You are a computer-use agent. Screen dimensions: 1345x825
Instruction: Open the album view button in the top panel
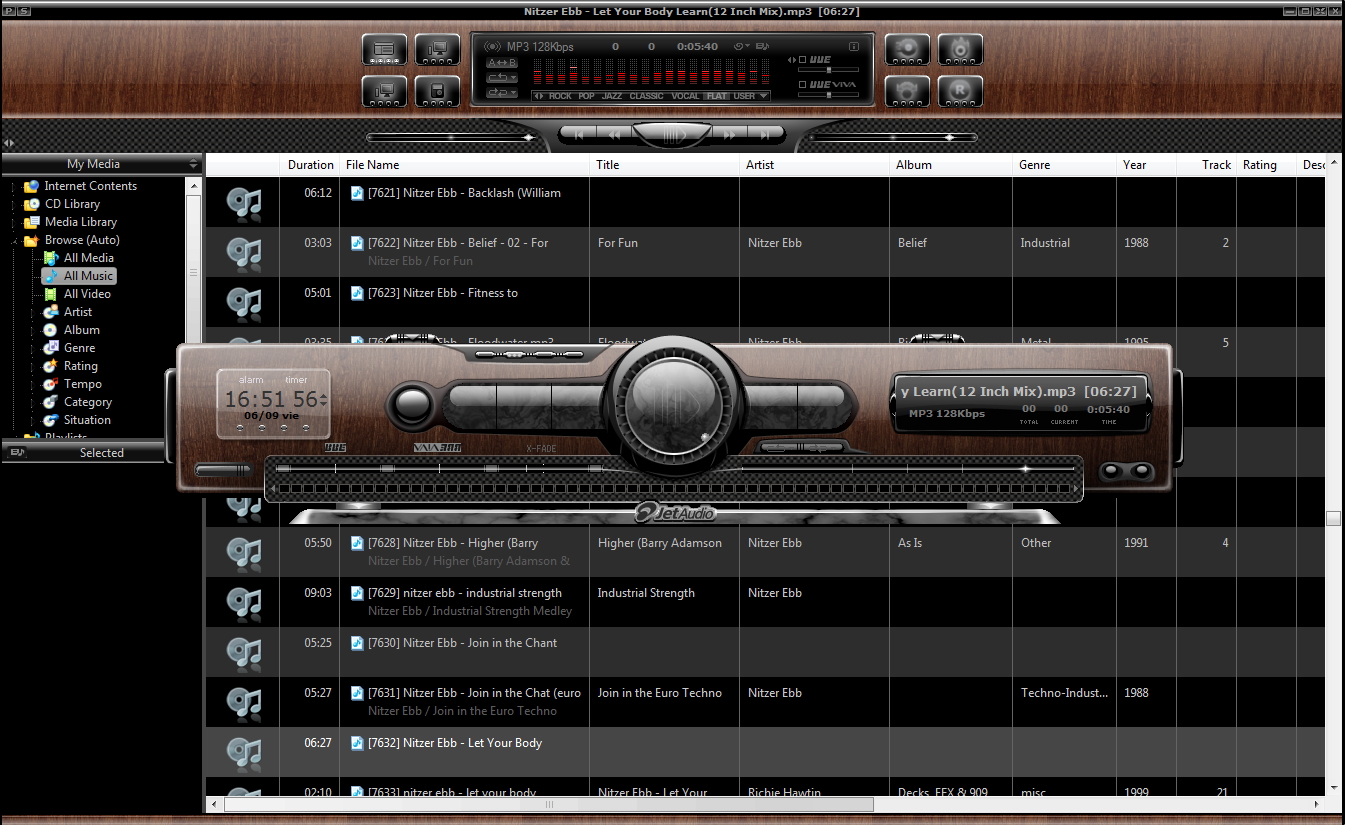[x=384, y=50]
